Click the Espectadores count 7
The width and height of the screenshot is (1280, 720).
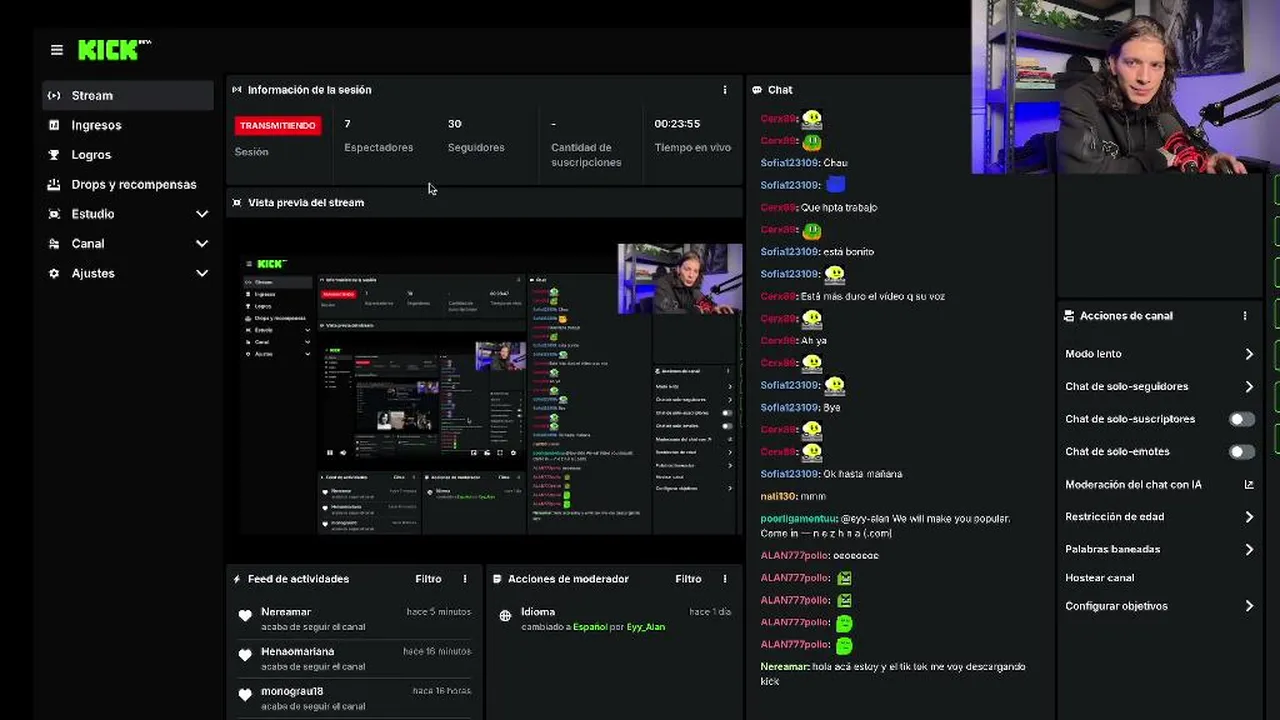tap(347, 124)
